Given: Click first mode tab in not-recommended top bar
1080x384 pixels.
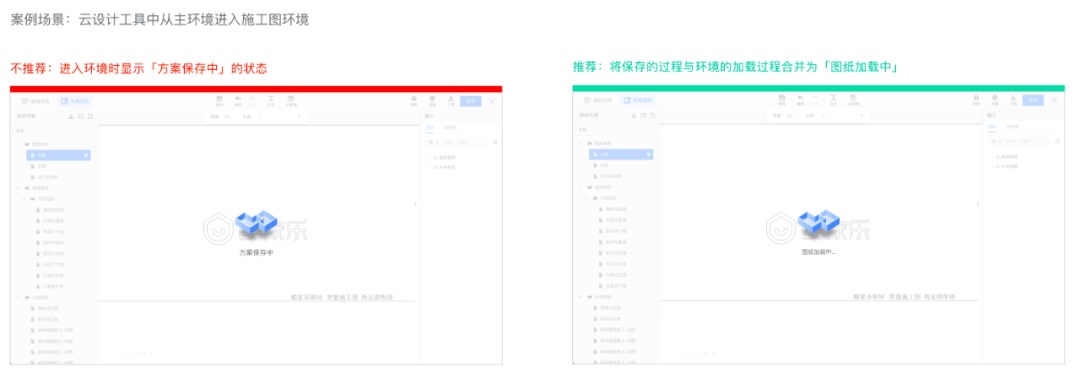Looking at the screenshot, I should 36,101.
